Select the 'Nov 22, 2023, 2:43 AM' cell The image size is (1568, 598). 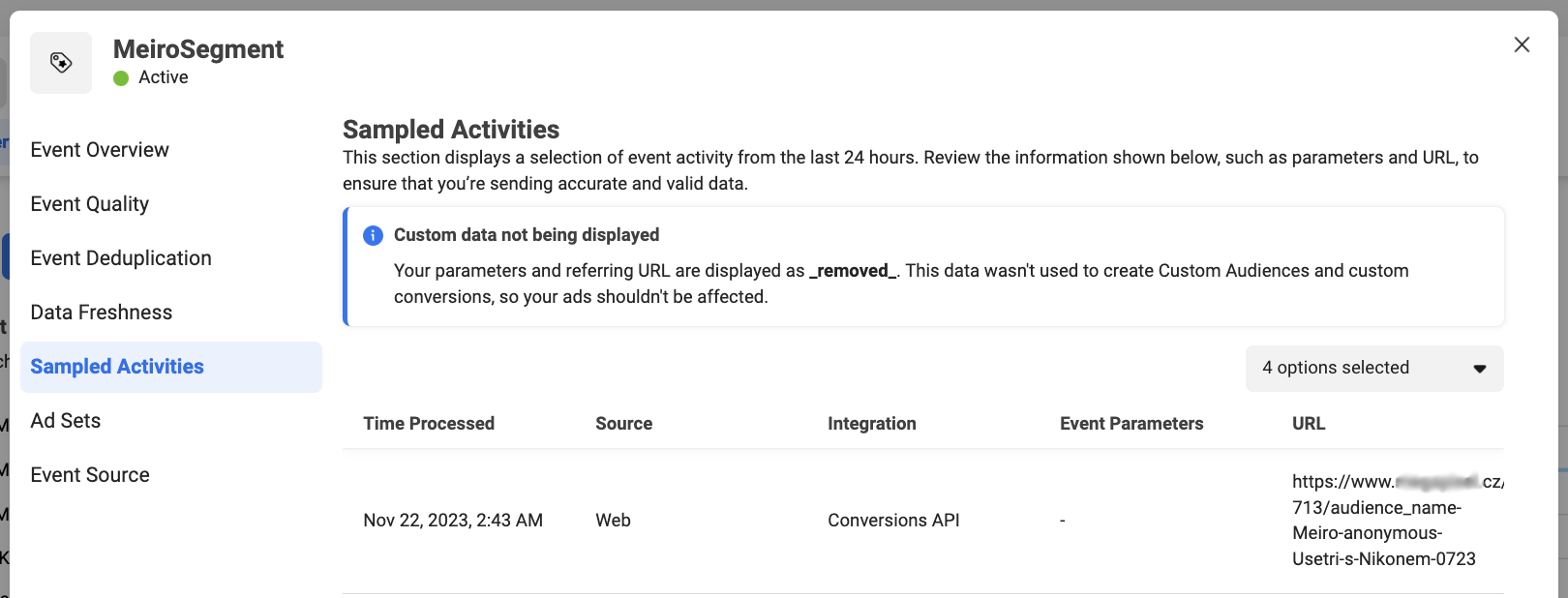tap(453, 521)
